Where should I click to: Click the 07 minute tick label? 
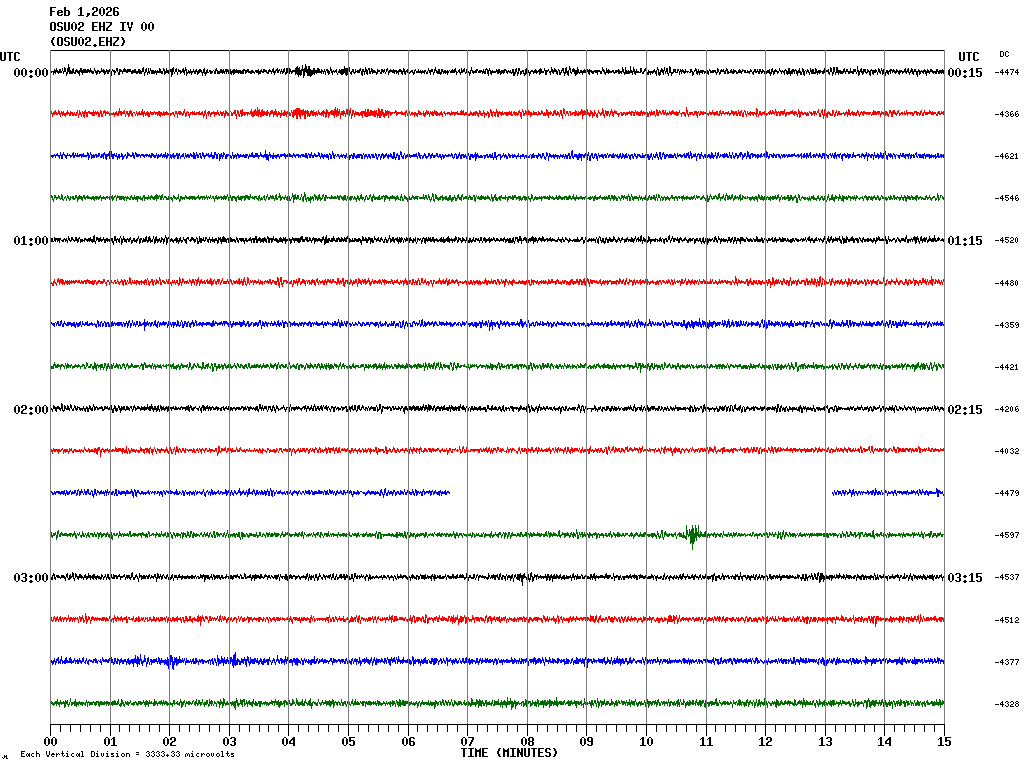click(x=468, y=742)
